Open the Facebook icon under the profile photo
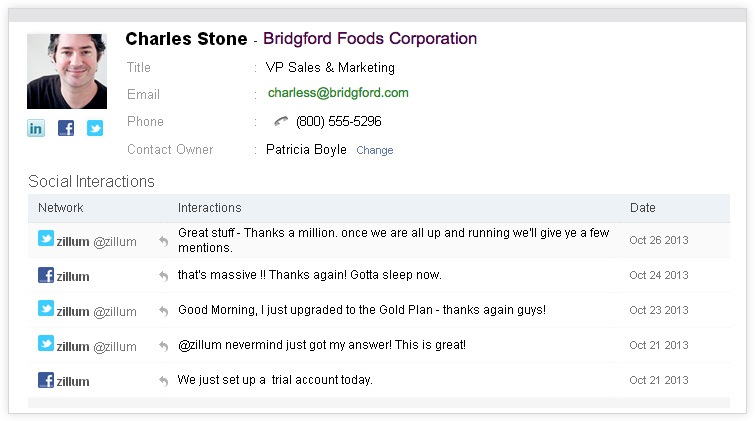 pos(66,128)
